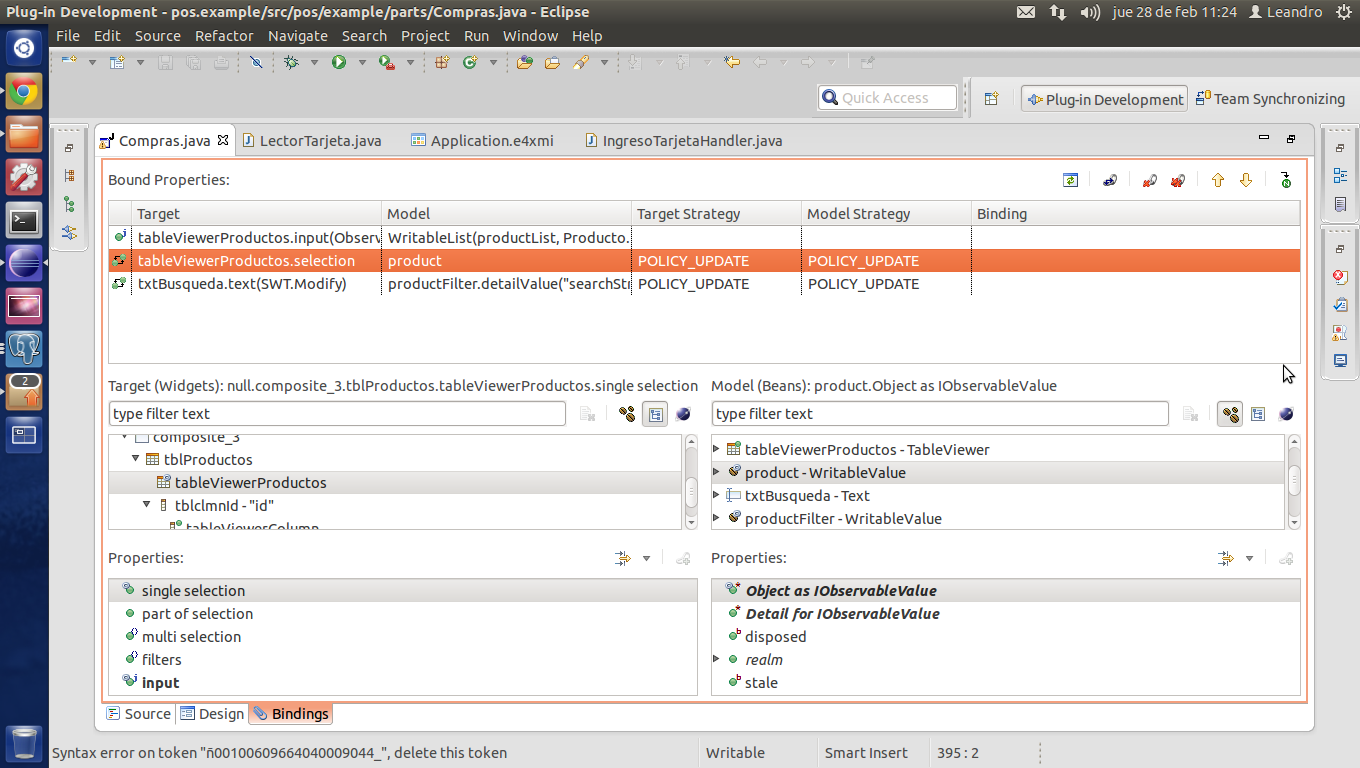Click the delete all bindings icon
The image size is (1360, 768).
1177,181
